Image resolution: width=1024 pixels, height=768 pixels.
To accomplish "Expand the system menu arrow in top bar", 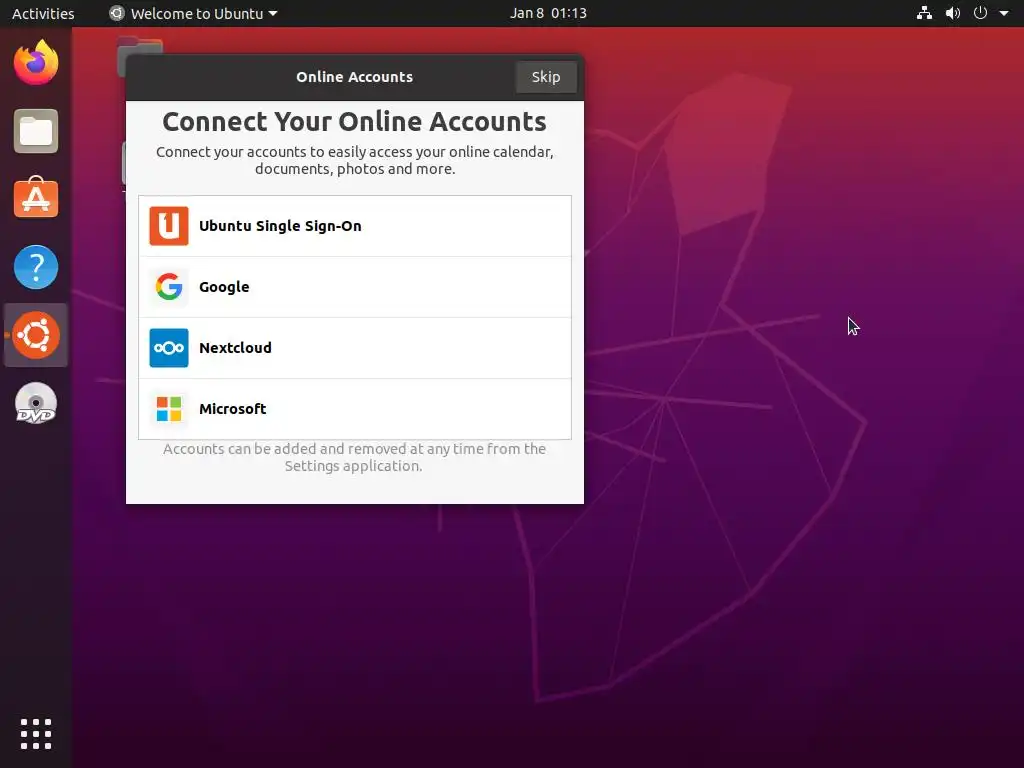I will [x=1004, y=13].
